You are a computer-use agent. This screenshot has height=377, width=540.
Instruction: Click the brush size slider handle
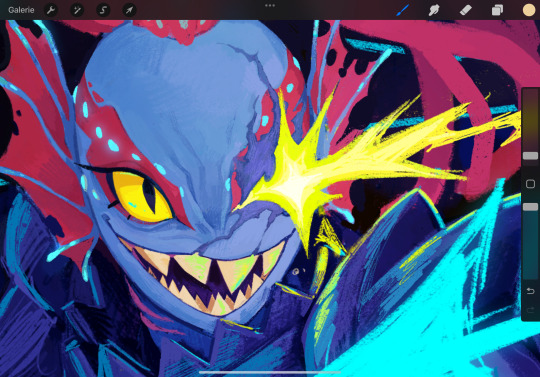[530, 156]
